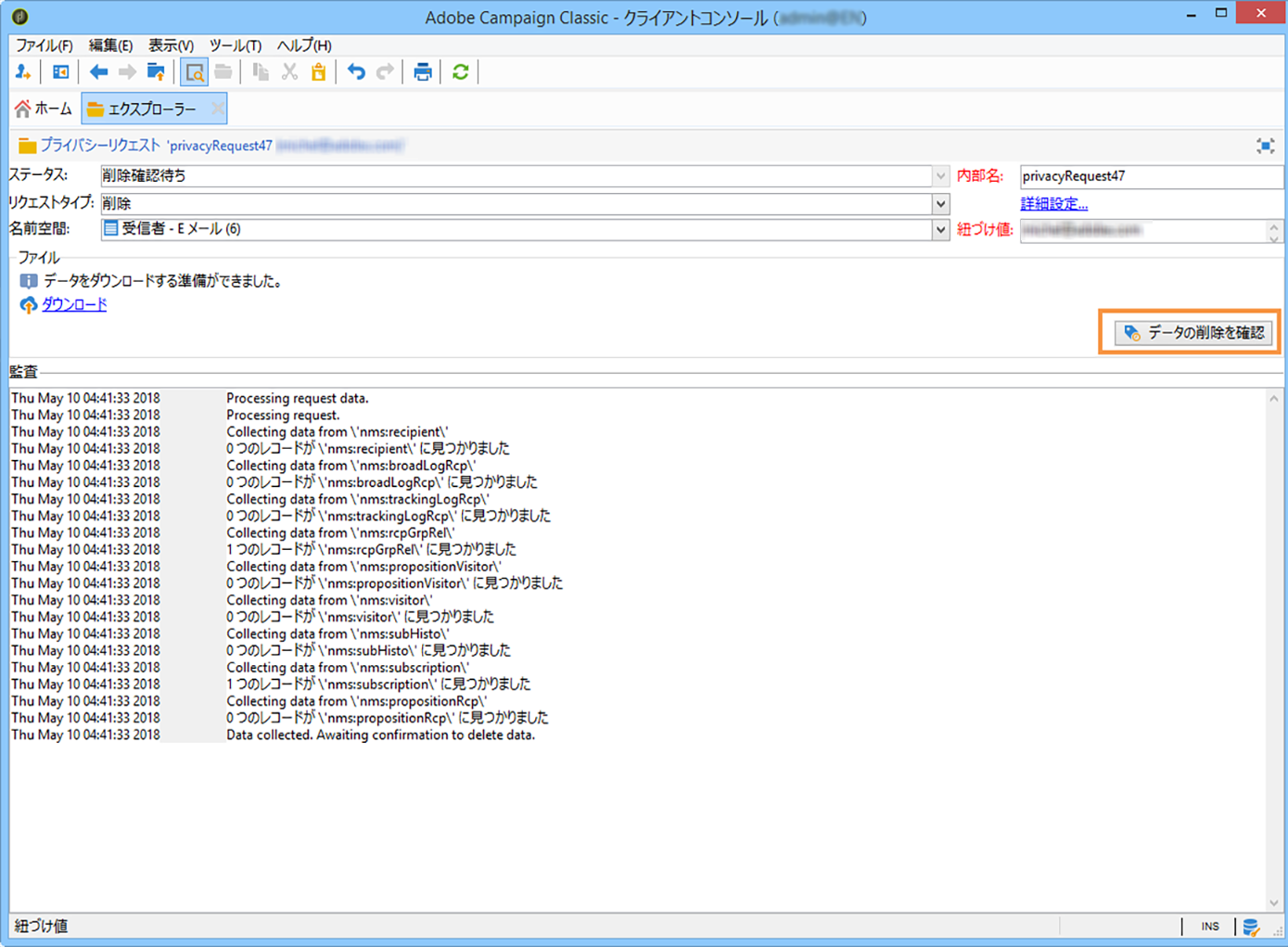Click the プライバシーリクエスト breadcrumb link
The image size is (1288, 947).
(x=100, y=146)
